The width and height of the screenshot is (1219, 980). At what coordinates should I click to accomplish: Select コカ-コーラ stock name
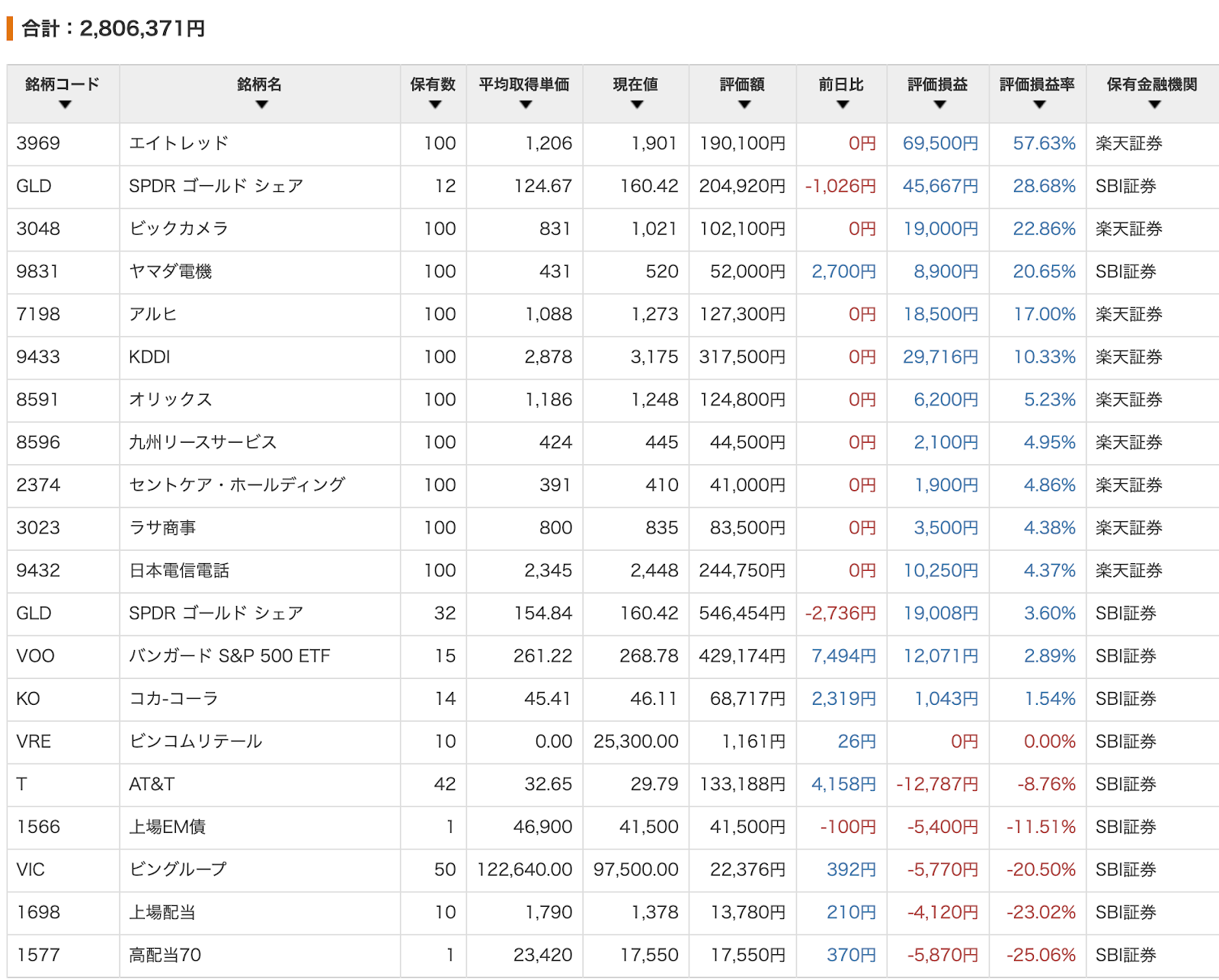[x=174, y=698]
